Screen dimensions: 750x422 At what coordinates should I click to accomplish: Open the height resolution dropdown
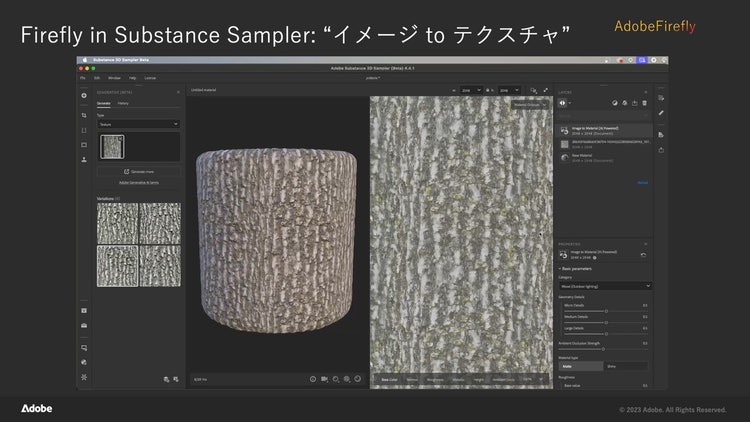[x=509, y=90]
